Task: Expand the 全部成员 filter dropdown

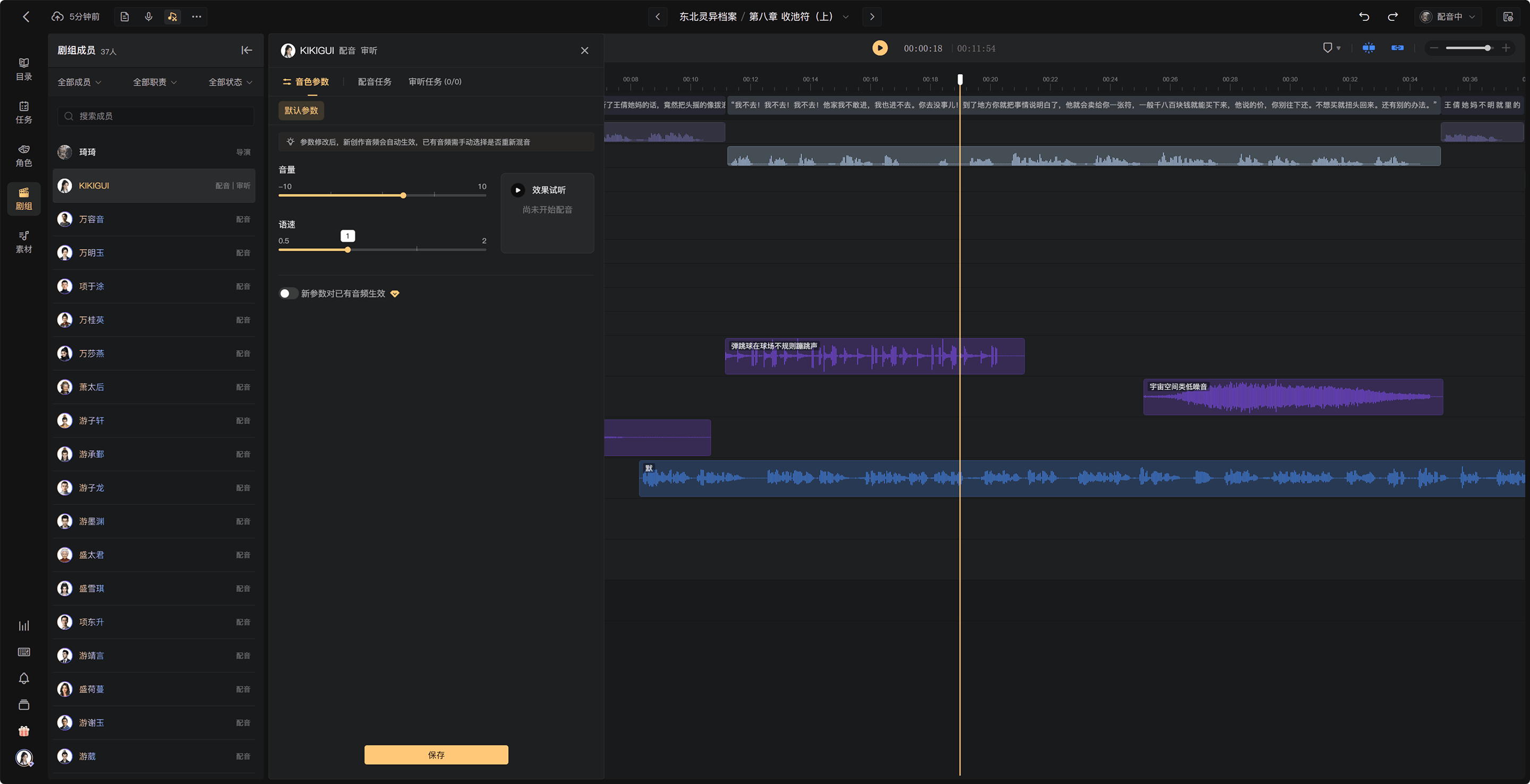Action: (x=79, y=82)
